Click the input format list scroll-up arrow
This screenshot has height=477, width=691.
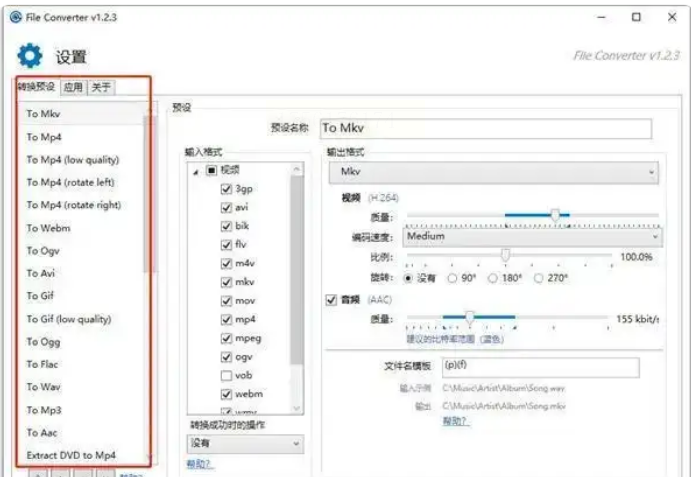297,169
